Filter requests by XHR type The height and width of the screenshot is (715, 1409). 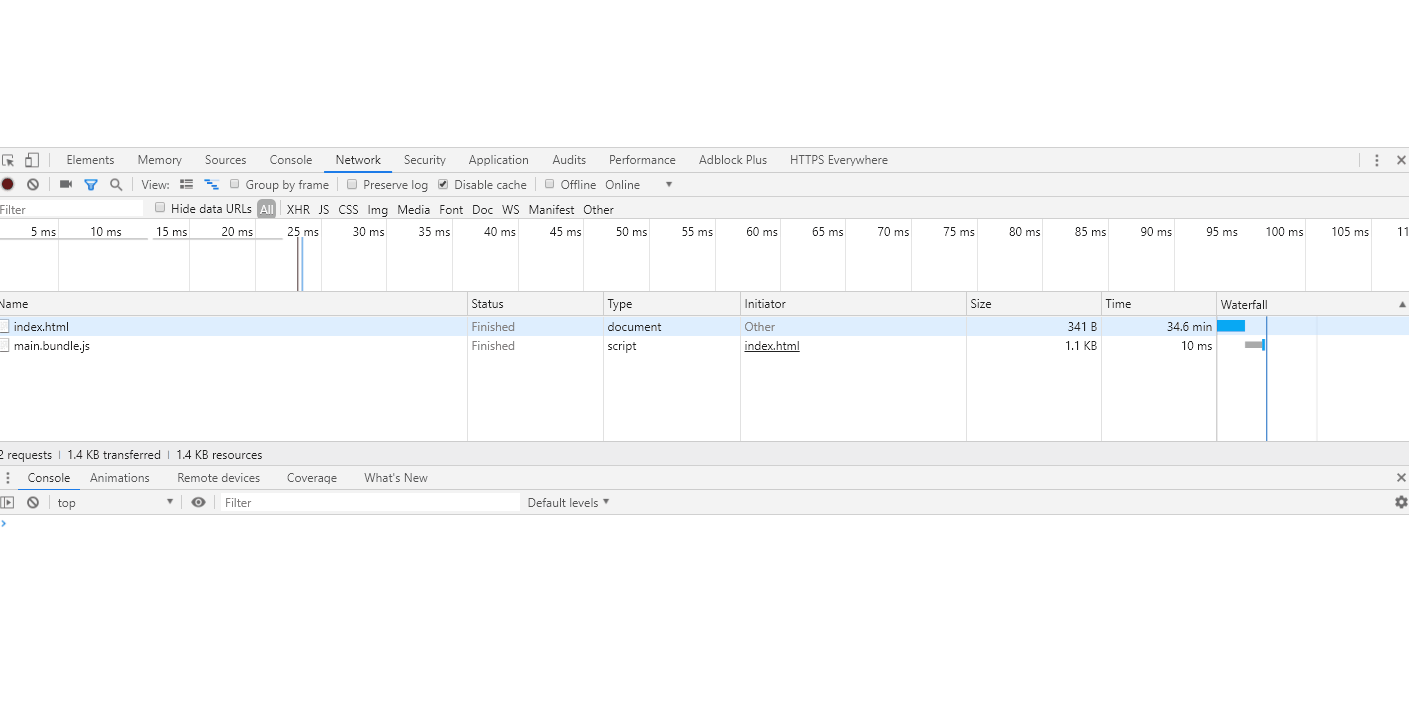(x=298, y=209)
